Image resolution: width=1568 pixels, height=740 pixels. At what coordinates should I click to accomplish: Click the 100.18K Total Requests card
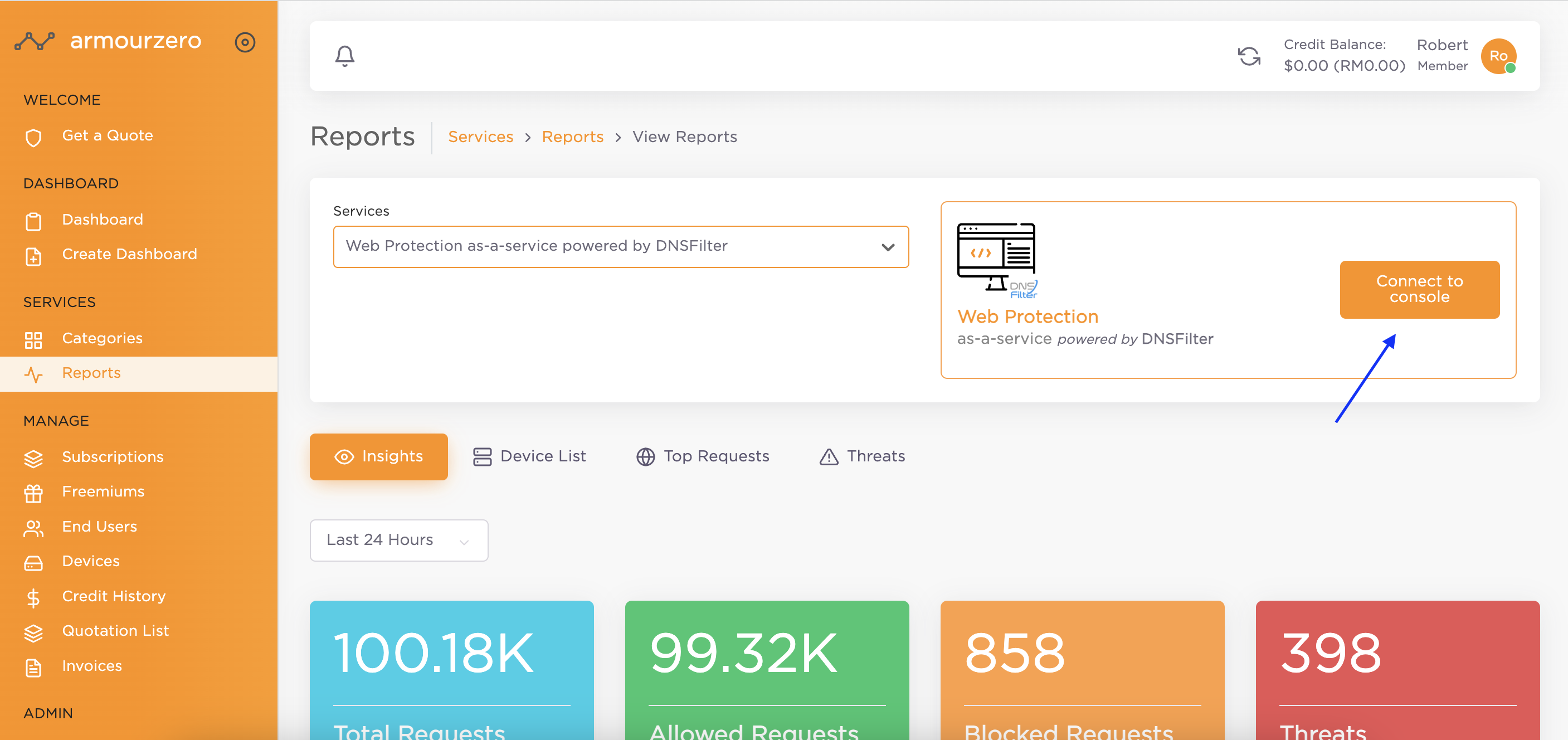coord(452,670)
